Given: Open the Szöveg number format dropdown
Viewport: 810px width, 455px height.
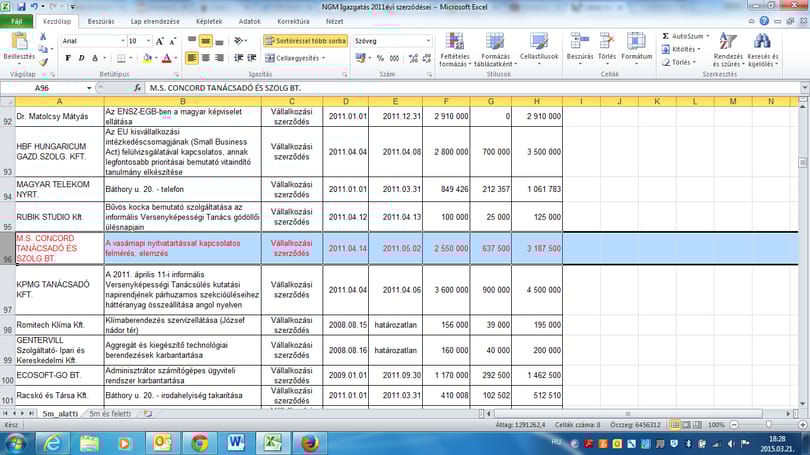Looking at the screenshot, I should (428, 41).
